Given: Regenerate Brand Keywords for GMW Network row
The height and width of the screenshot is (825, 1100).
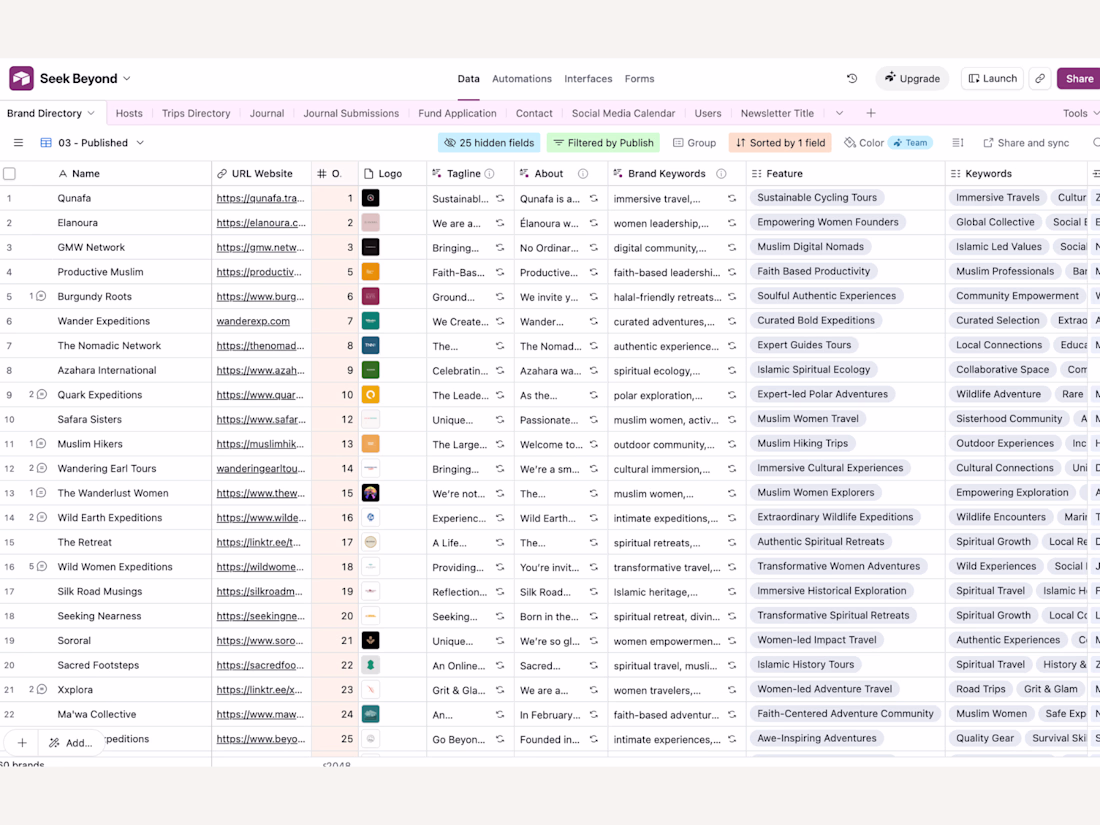Looking at the screenshot, I should [x=732, y=248].
